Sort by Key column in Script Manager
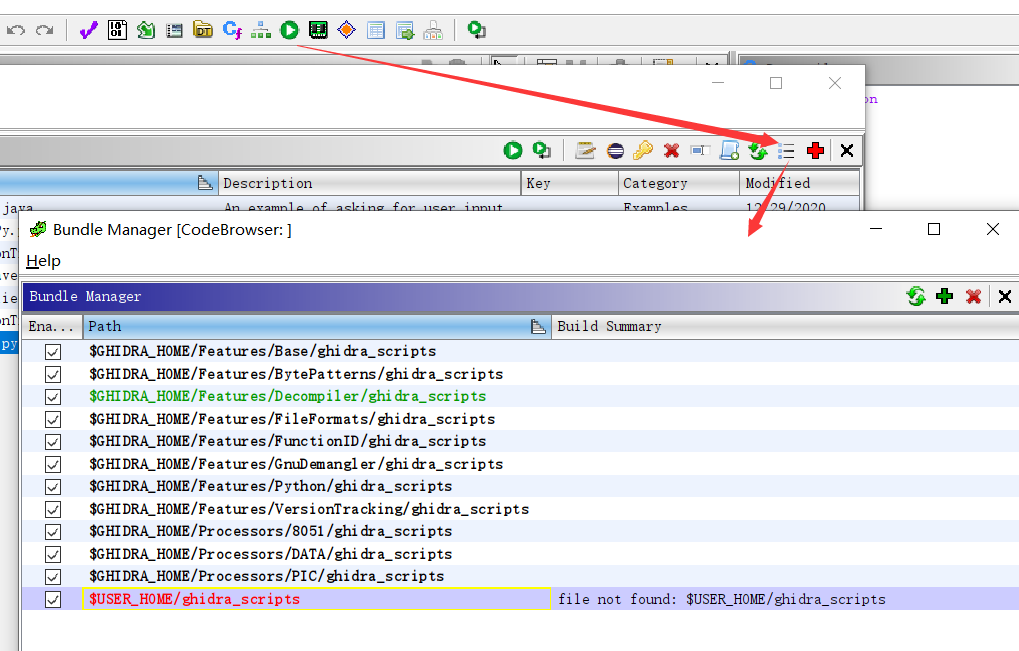1019x651 pixels. [x=569, y=183]
